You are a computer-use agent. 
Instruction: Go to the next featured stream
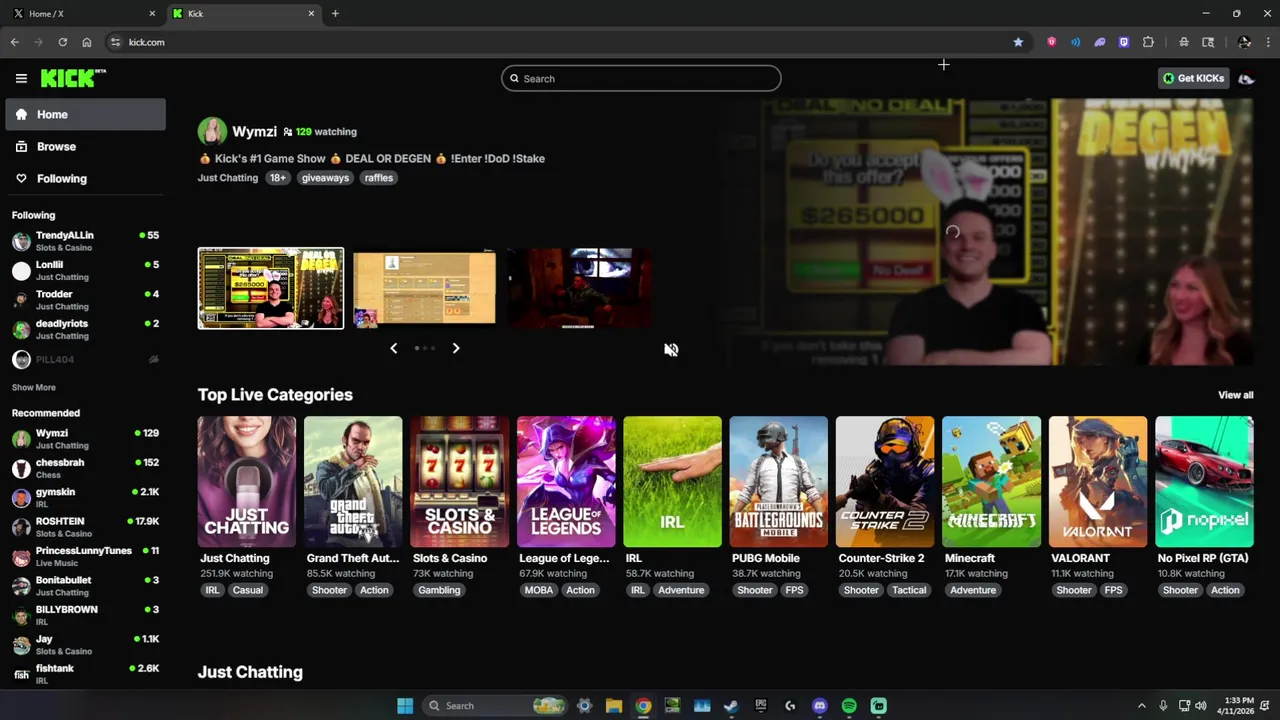pyautogui.click(x=456, y=348)
